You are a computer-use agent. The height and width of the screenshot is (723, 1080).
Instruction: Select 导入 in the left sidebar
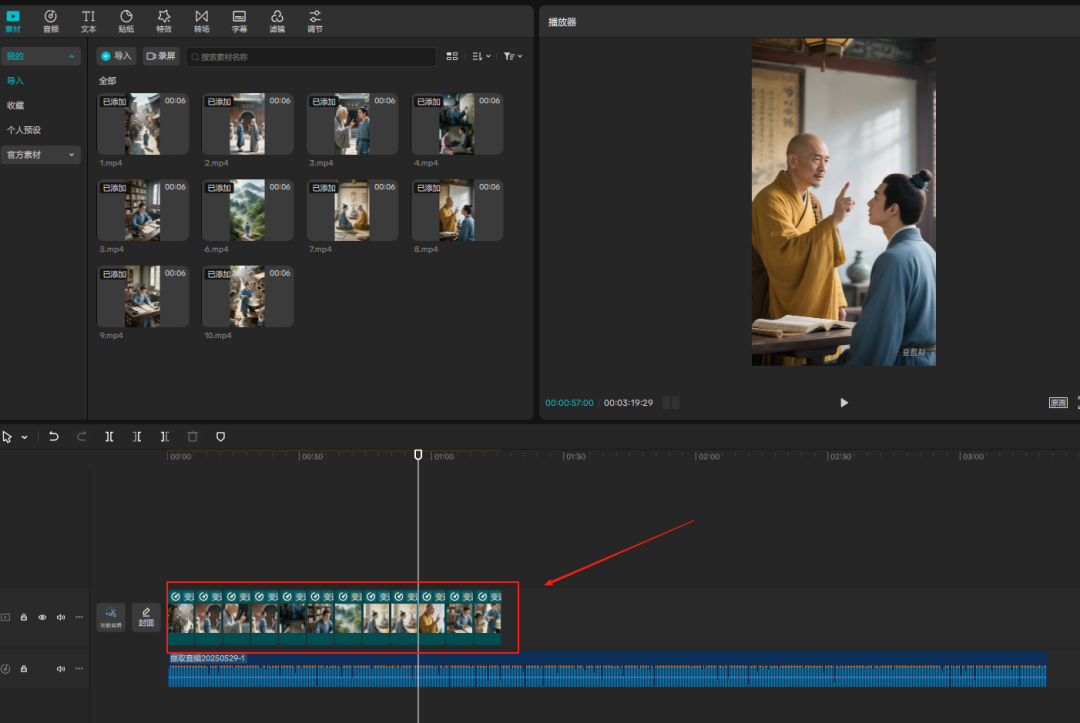tap(15, 81)
